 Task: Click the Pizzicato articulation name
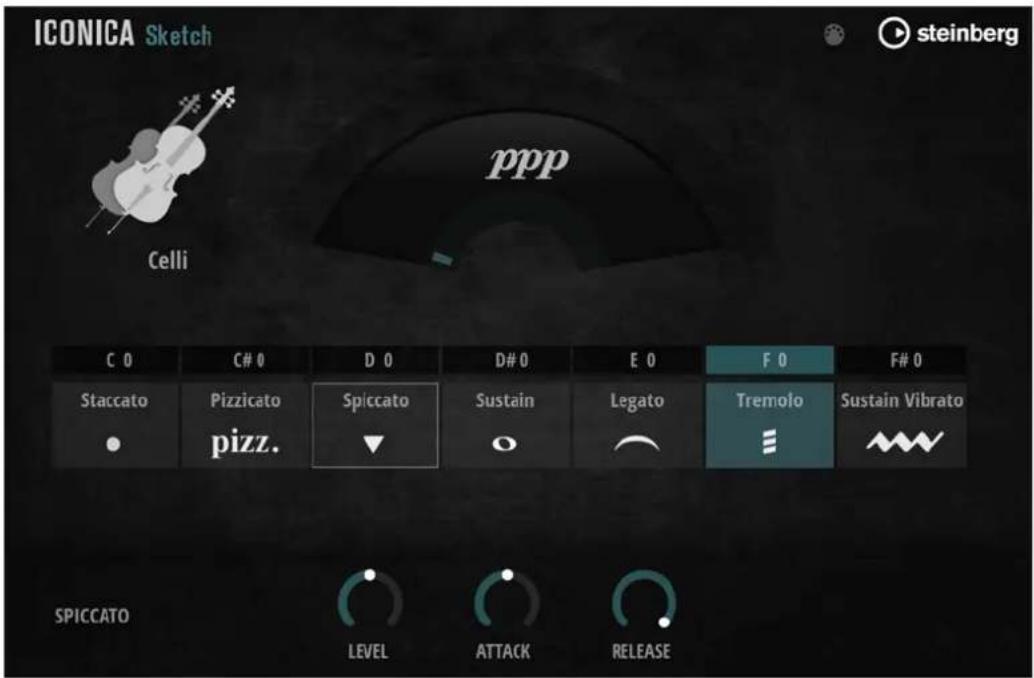pyautogui.click(x=245, y=400)
